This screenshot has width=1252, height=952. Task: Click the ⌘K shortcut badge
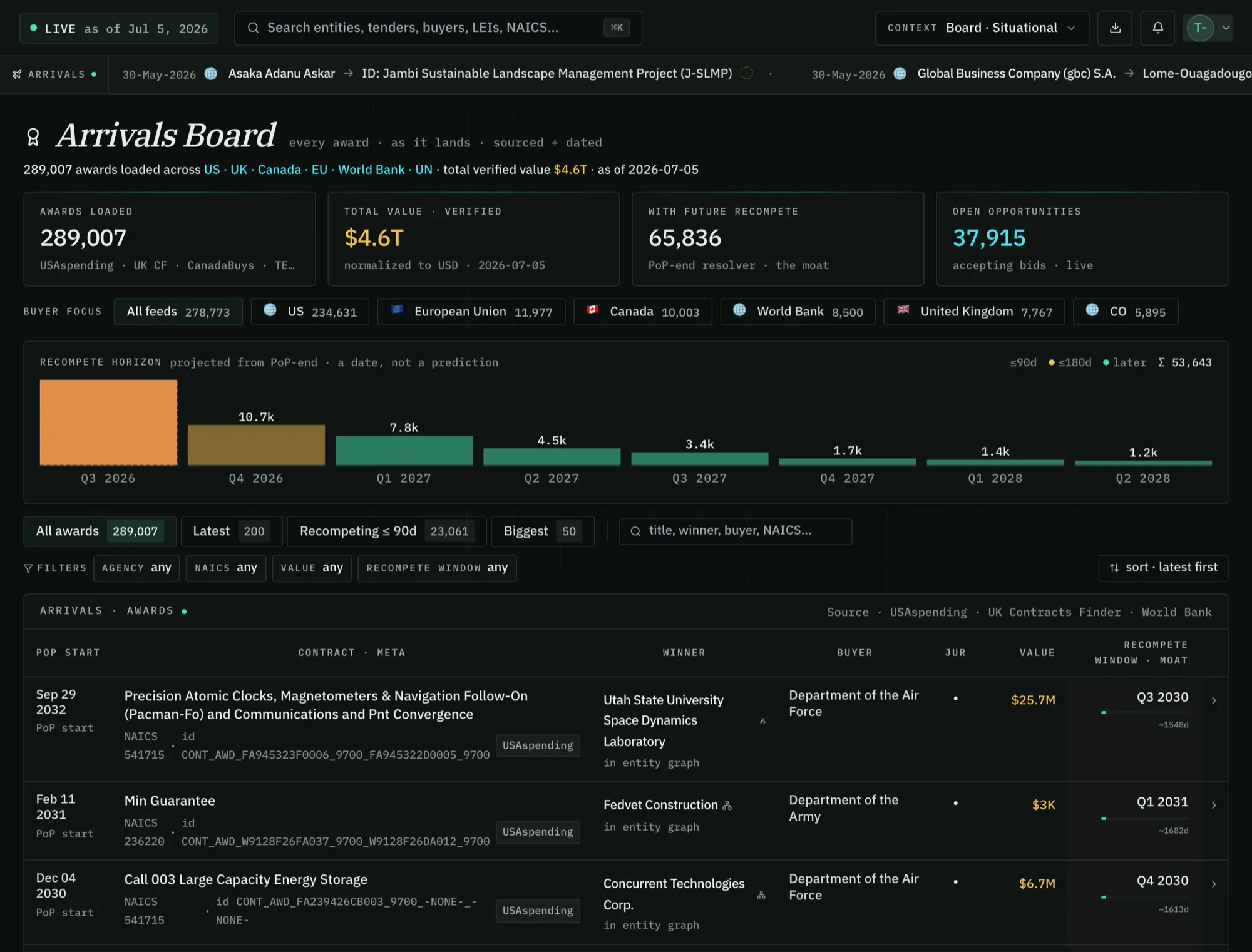pos(617,28)
